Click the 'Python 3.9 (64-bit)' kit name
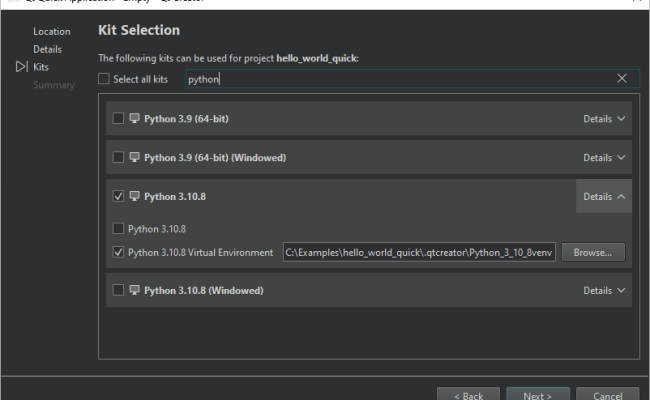 [186, 119]
